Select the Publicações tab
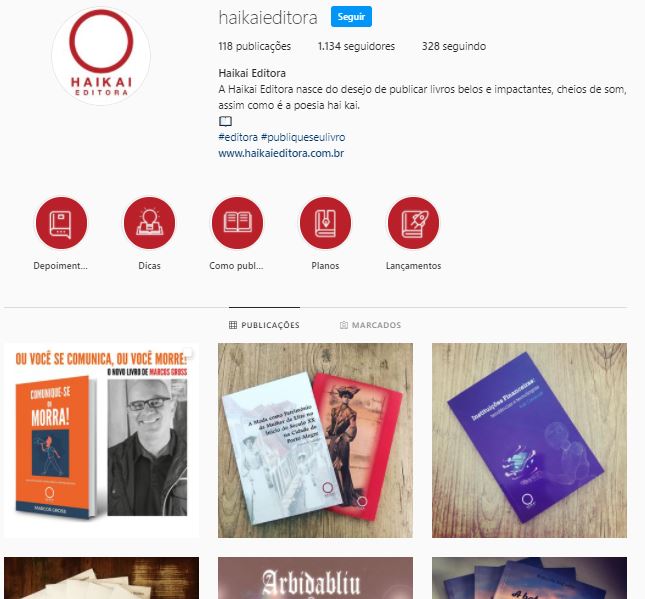Image resolution: width=645 pixels, height=599 pixels. click(264, 325)
